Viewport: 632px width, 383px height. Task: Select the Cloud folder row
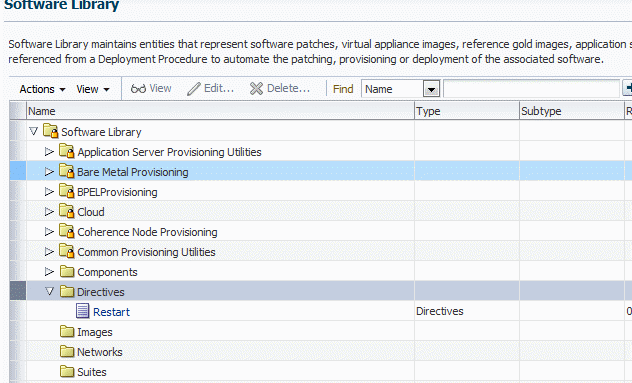pyautogui.click(x=321, y=211)
